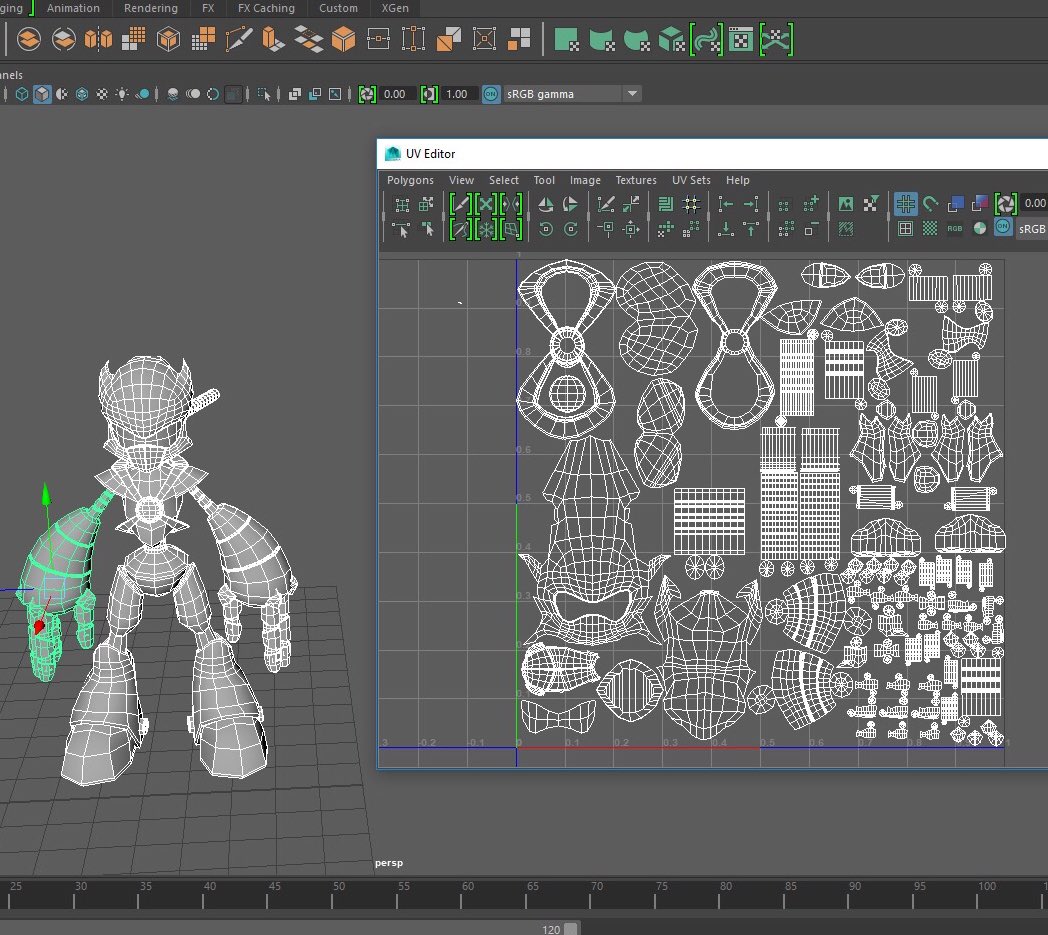This screenshot has width=1048, height=935.
Task: Click the UV Editor exposure aperture icon
Action: click(x=1006, y=204)
